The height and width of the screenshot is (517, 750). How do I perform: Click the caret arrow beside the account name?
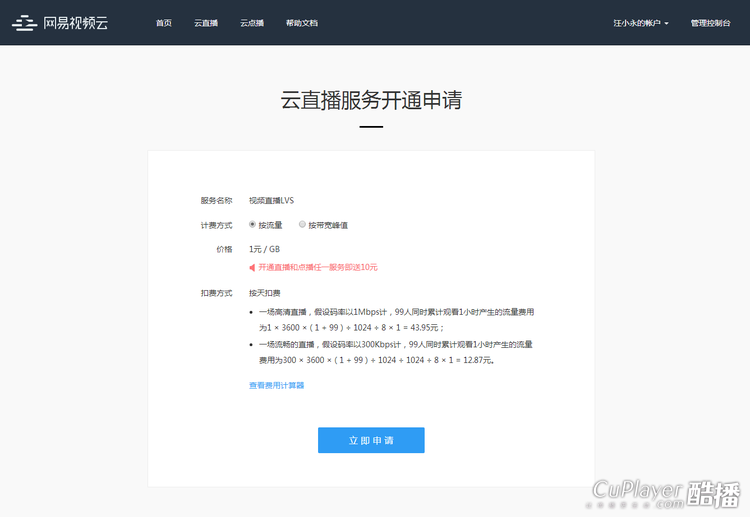(x=666, y=23)
